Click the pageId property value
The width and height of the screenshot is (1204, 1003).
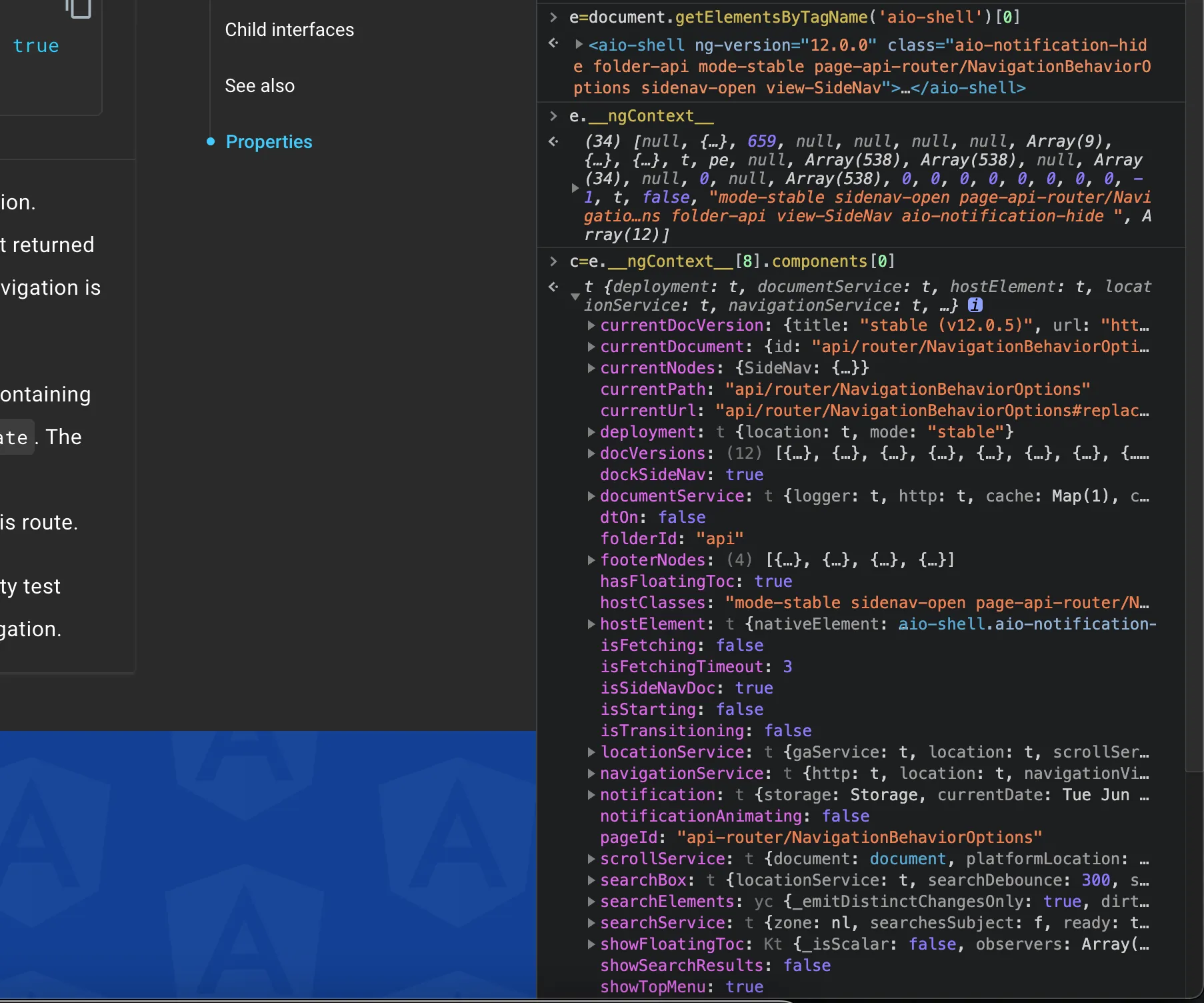[859, 838]
